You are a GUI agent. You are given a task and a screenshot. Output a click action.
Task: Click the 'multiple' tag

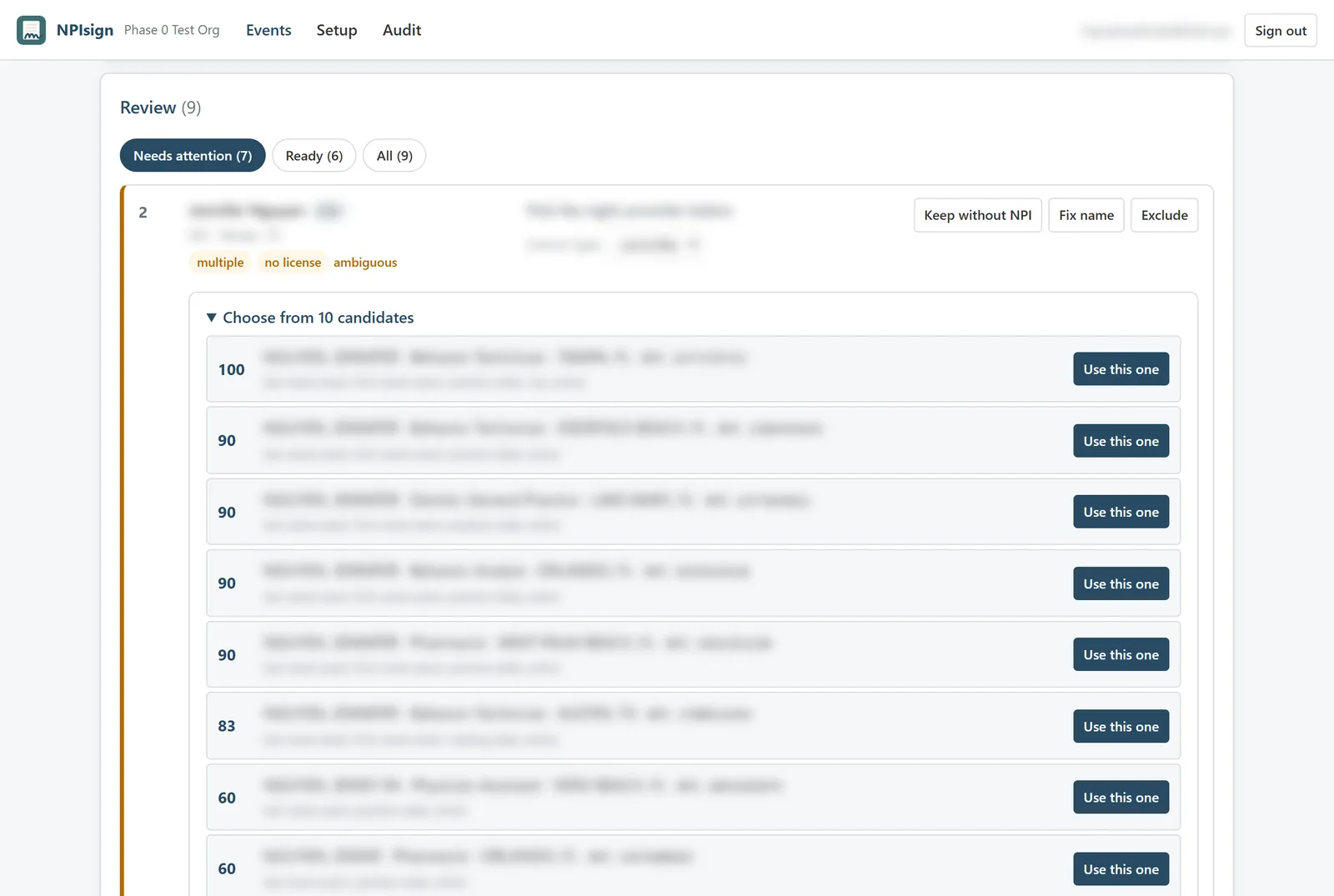click(x=220, y=263)
